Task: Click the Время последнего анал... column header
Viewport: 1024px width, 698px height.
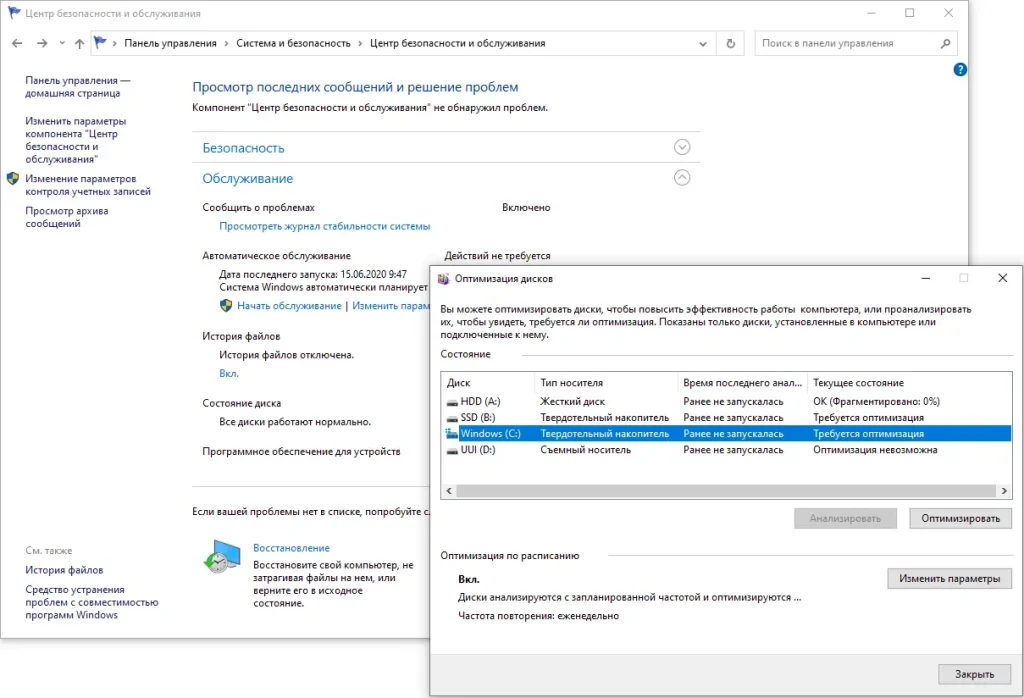Action: click(743, 383)
